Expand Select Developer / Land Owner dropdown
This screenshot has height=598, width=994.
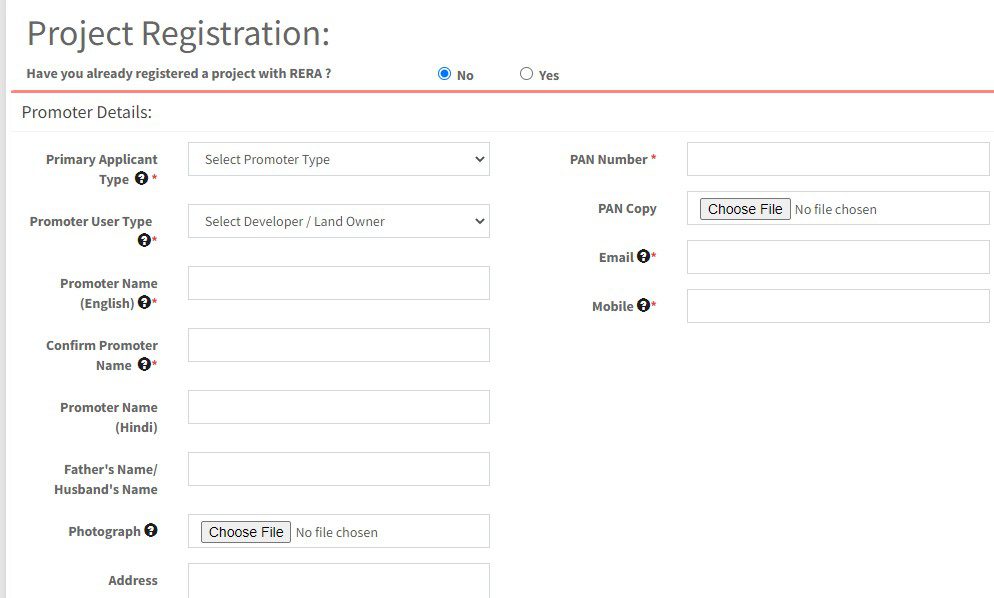click(339, 221)
